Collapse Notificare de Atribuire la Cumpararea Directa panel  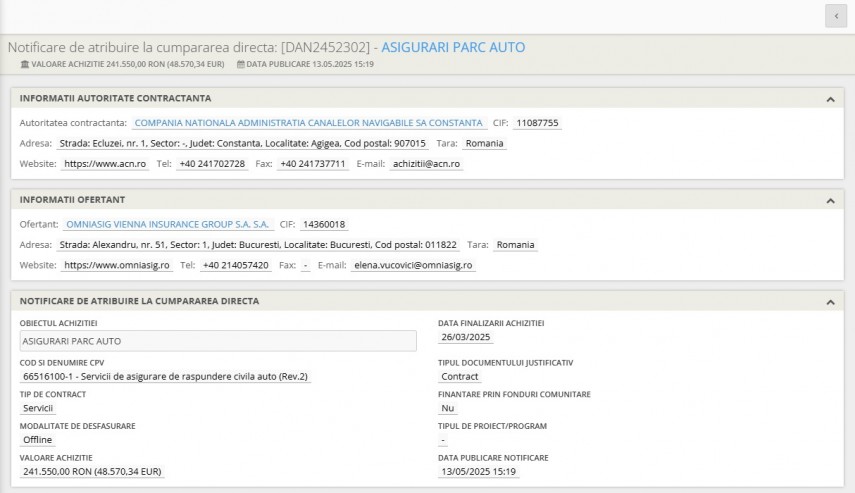[x=830, y=301]
